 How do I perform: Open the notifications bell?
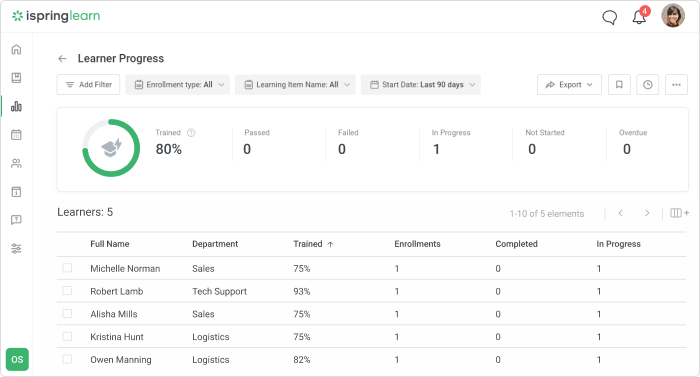[639, 17]
